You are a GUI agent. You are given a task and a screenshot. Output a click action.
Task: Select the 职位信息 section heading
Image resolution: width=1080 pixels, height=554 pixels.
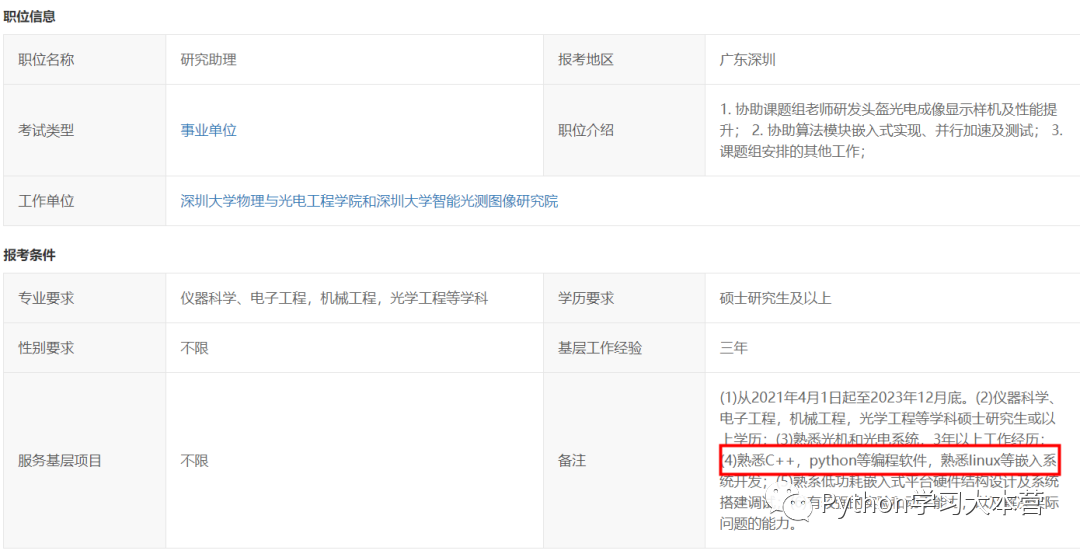tap(29, 17)
